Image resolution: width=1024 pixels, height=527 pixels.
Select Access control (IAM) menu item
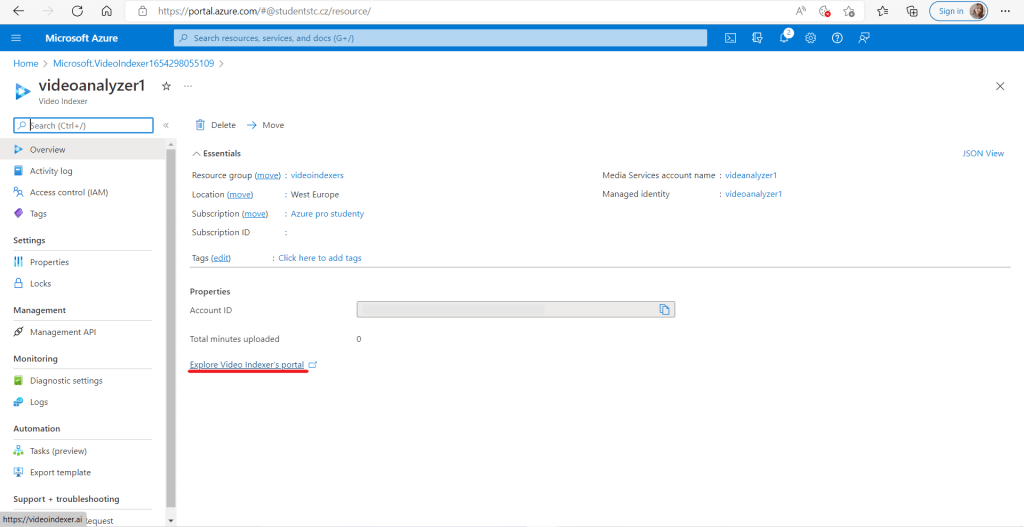point(68,192)
